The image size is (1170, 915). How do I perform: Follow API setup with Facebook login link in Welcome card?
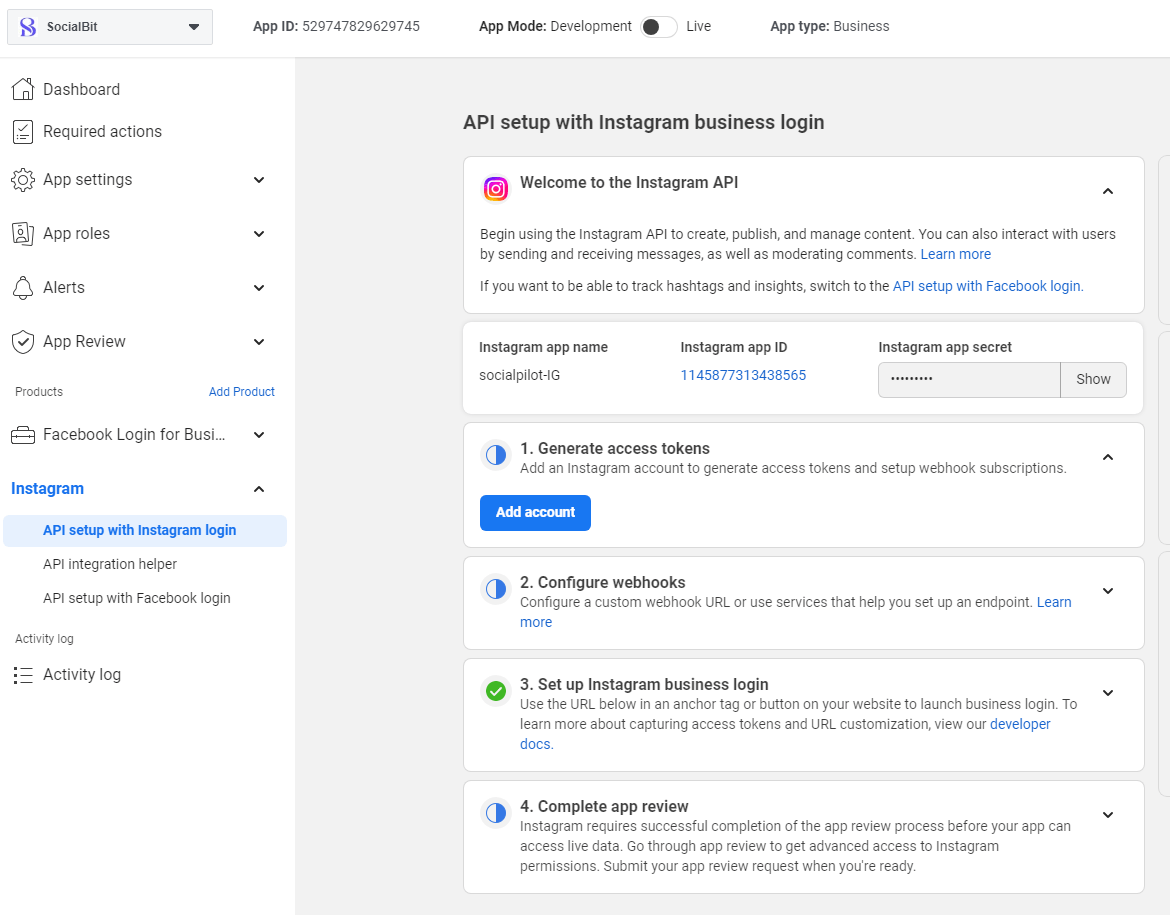(986, 286)
